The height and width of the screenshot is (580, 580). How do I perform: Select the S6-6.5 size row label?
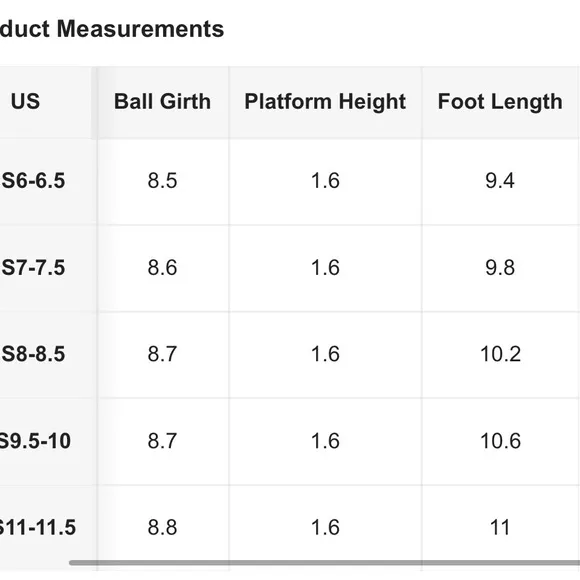pos(33,181)
